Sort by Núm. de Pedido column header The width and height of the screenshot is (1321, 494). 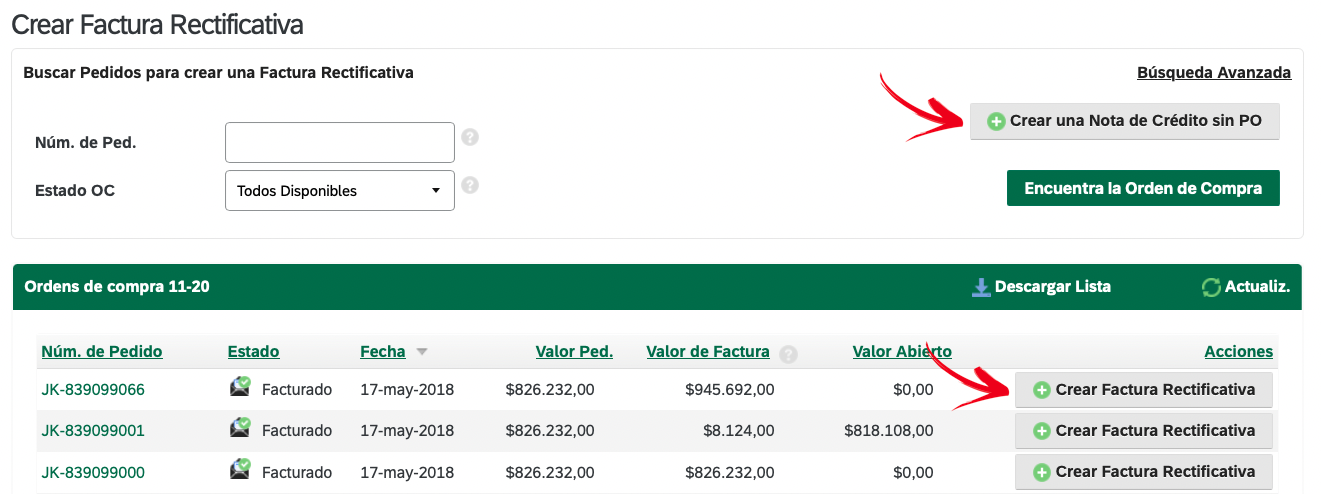click(102, 351)
